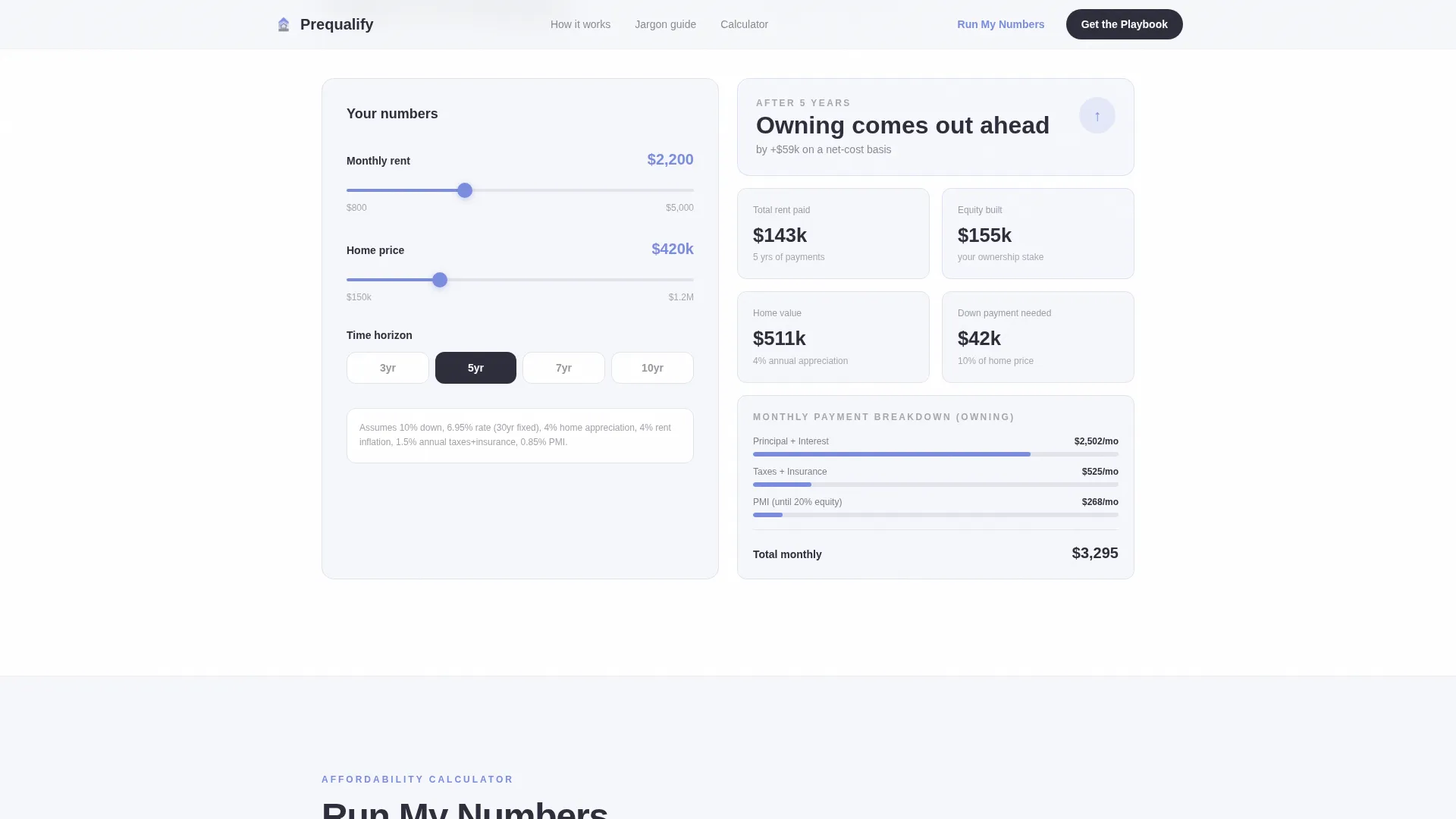Viewport: 1456px width, 819px height.
Task: Click the $1.2M home price max label
Action: point(681,297)
